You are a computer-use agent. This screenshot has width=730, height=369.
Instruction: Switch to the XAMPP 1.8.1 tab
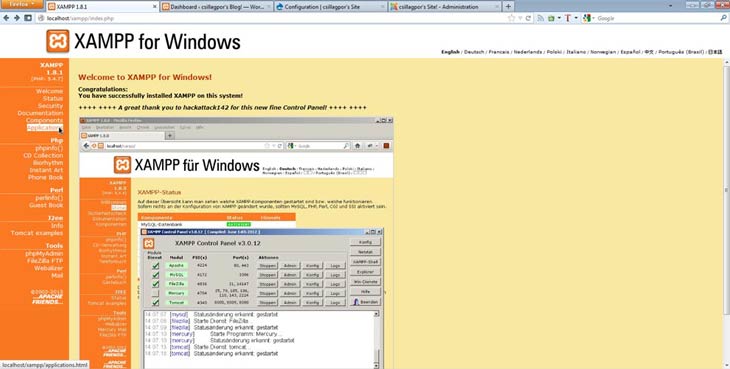pyautogui.click(x=102, y=7)
